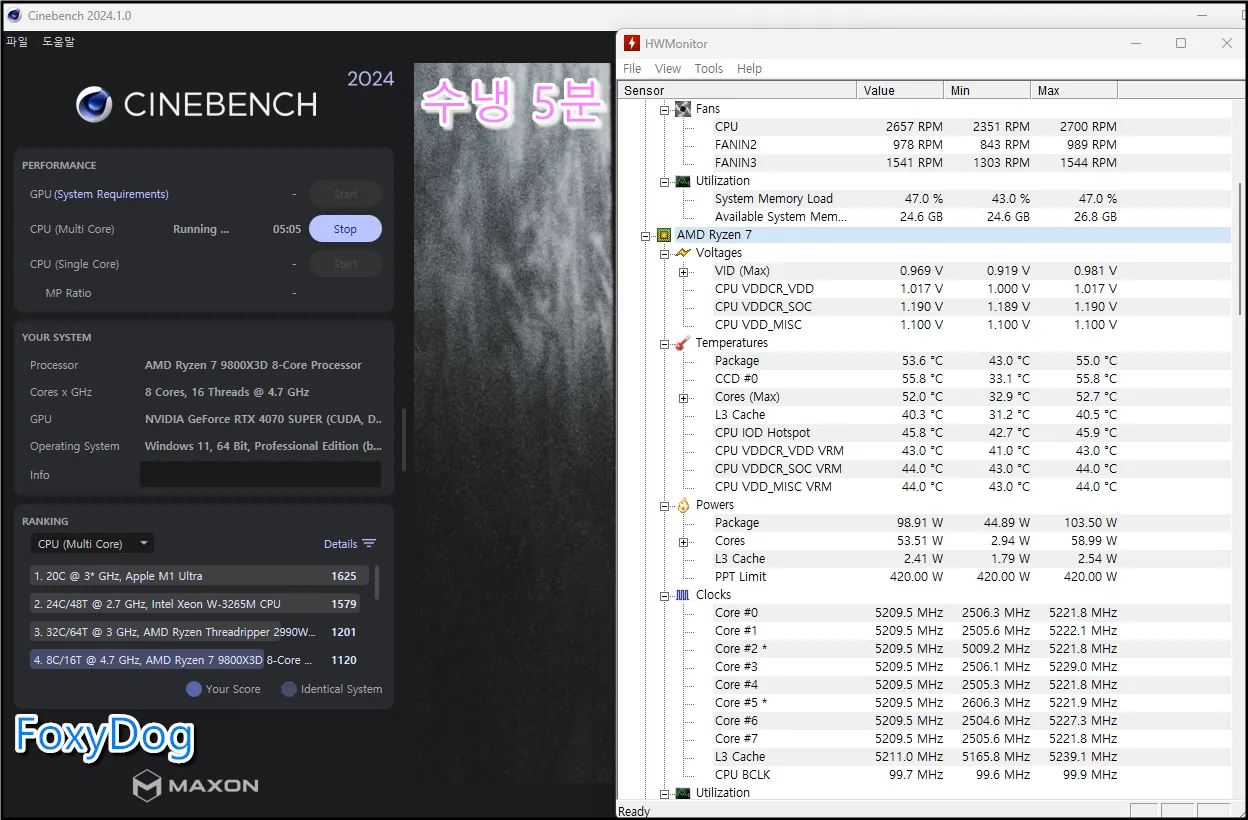Open HWMonitor Help menu

749,69
